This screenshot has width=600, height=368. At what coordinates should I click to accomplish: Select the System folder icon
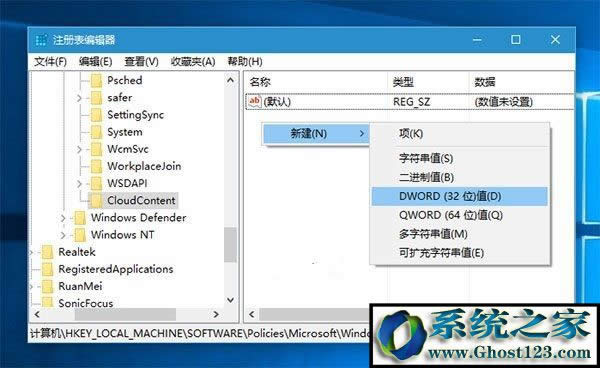pos(96,132)
